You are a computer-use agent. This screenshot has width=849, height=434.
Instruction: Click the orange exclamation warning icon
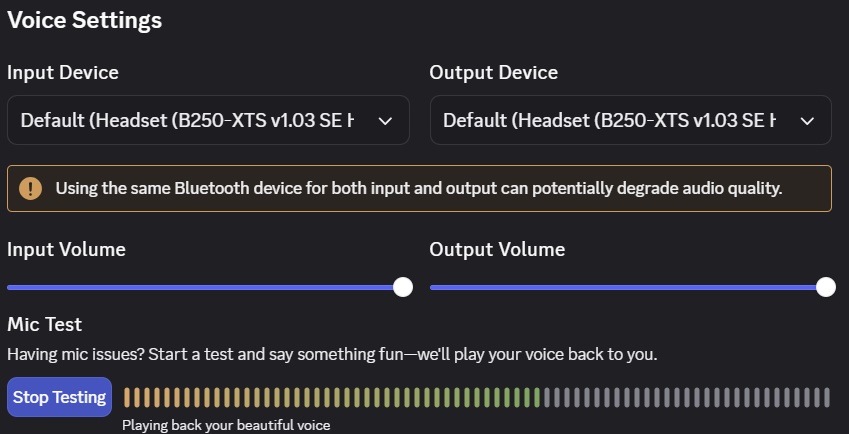(x=30, y=188)
